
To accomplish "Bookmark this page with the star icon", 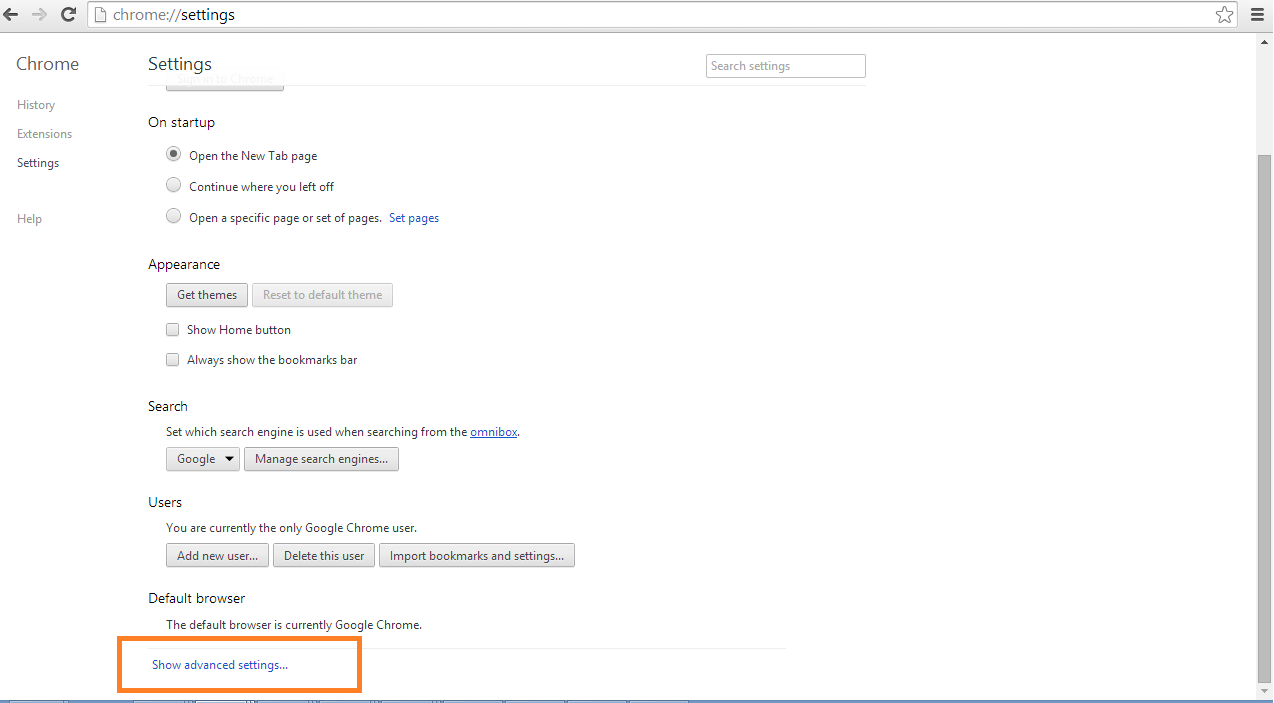I will [x=1224, y=15].
